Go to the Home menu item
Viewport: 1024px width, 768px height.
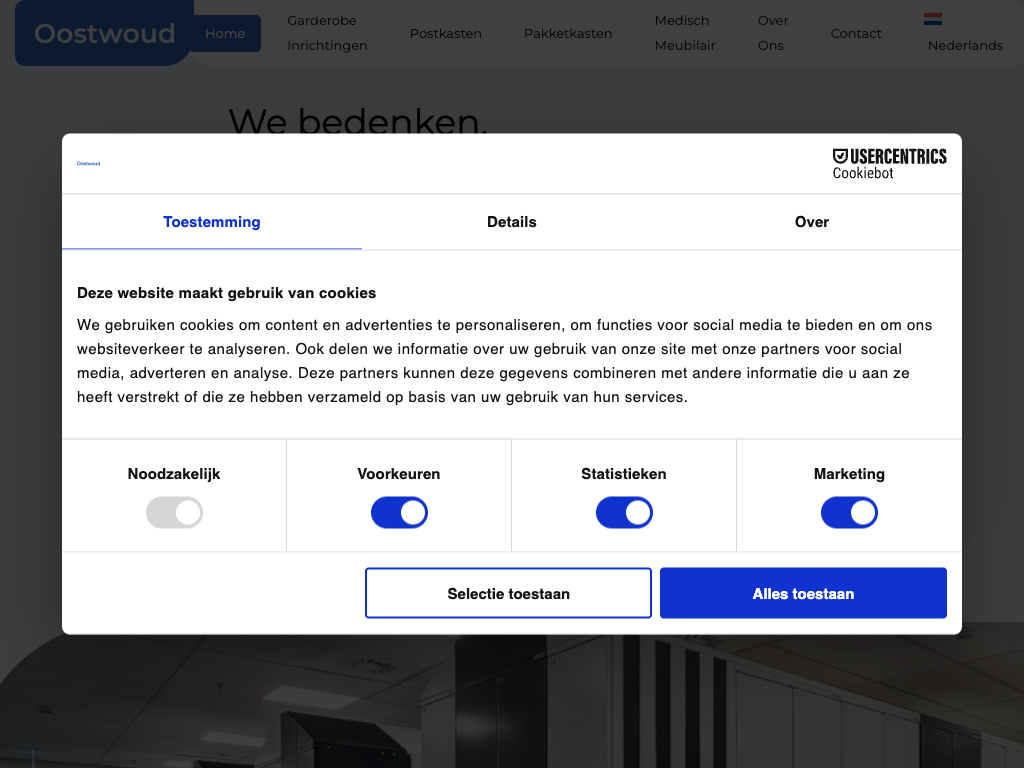[225, 33]
